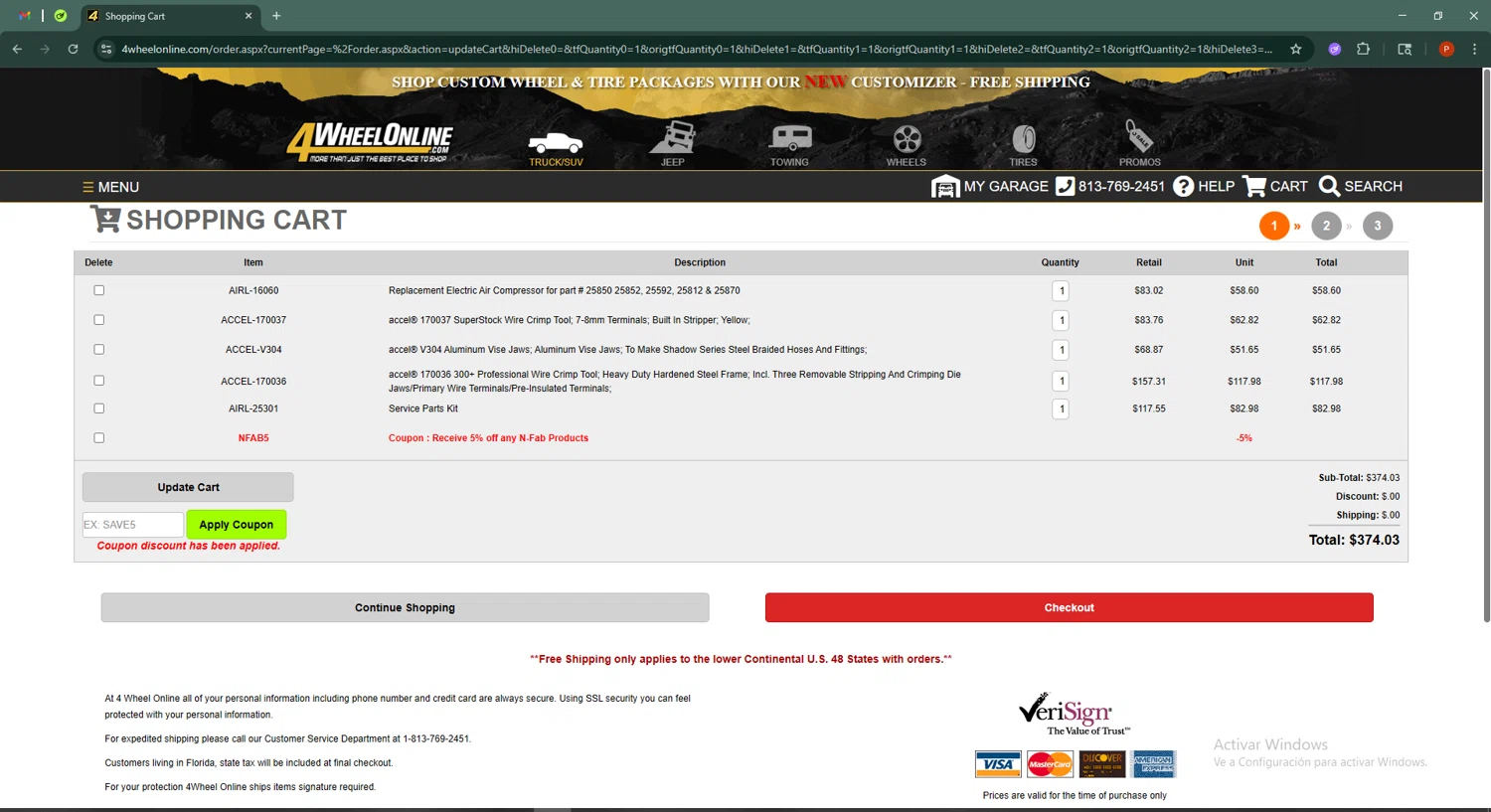Open Chrome profile avatar
1491x812 pixels.
(x=1446, y=49)
